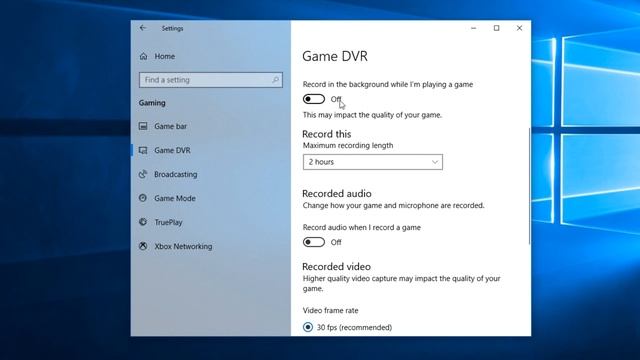Click the Game Mode sidebar icon
The image size is (640, 360).
[x=143, y=198]
